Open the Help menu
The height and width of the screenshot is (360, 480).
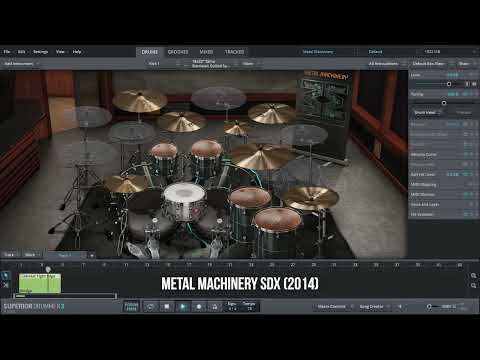pyautogui.click(x=77, y=52)
